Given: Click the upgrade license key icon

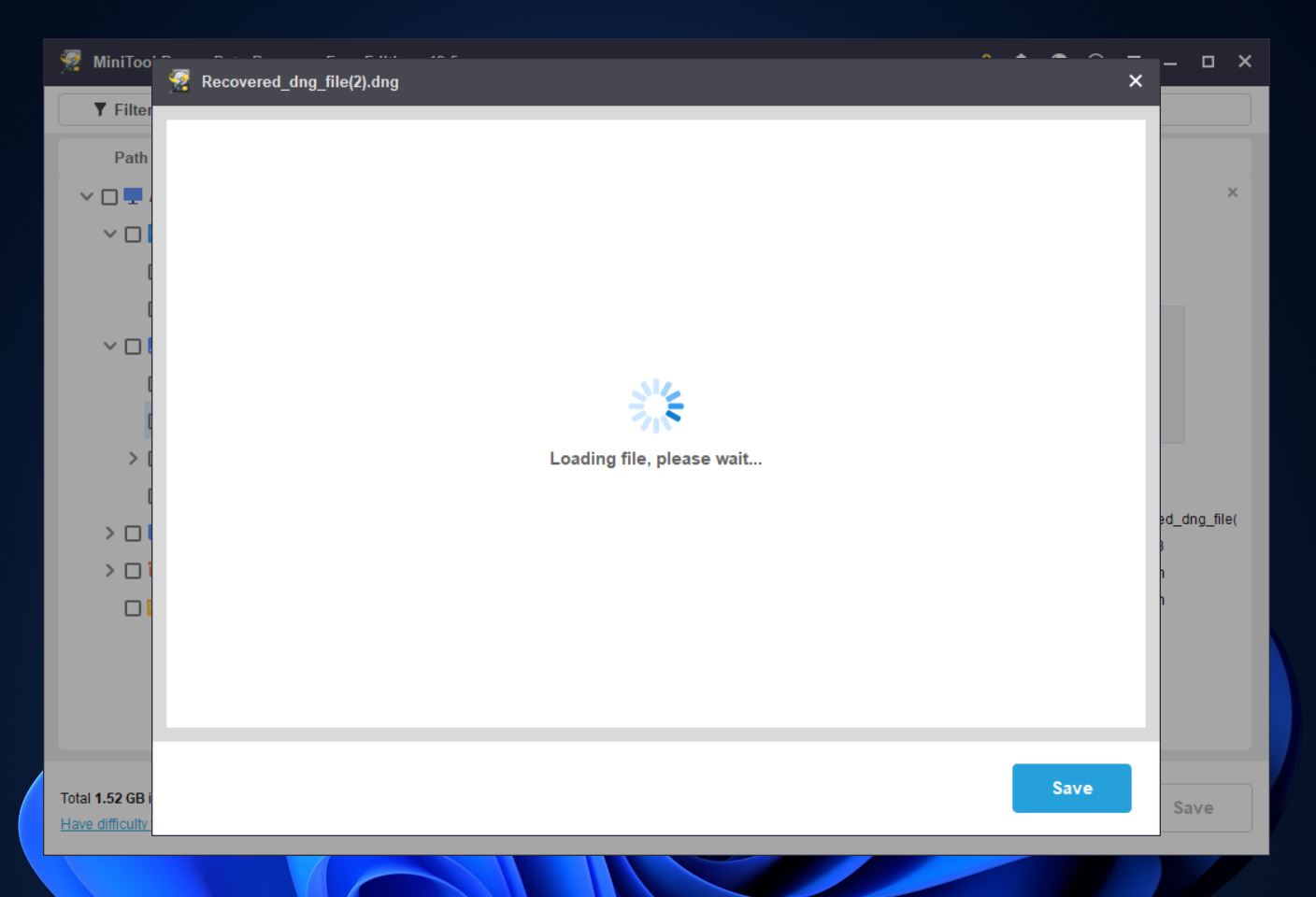Looking at the screenshot, I should tap(986, 60).
